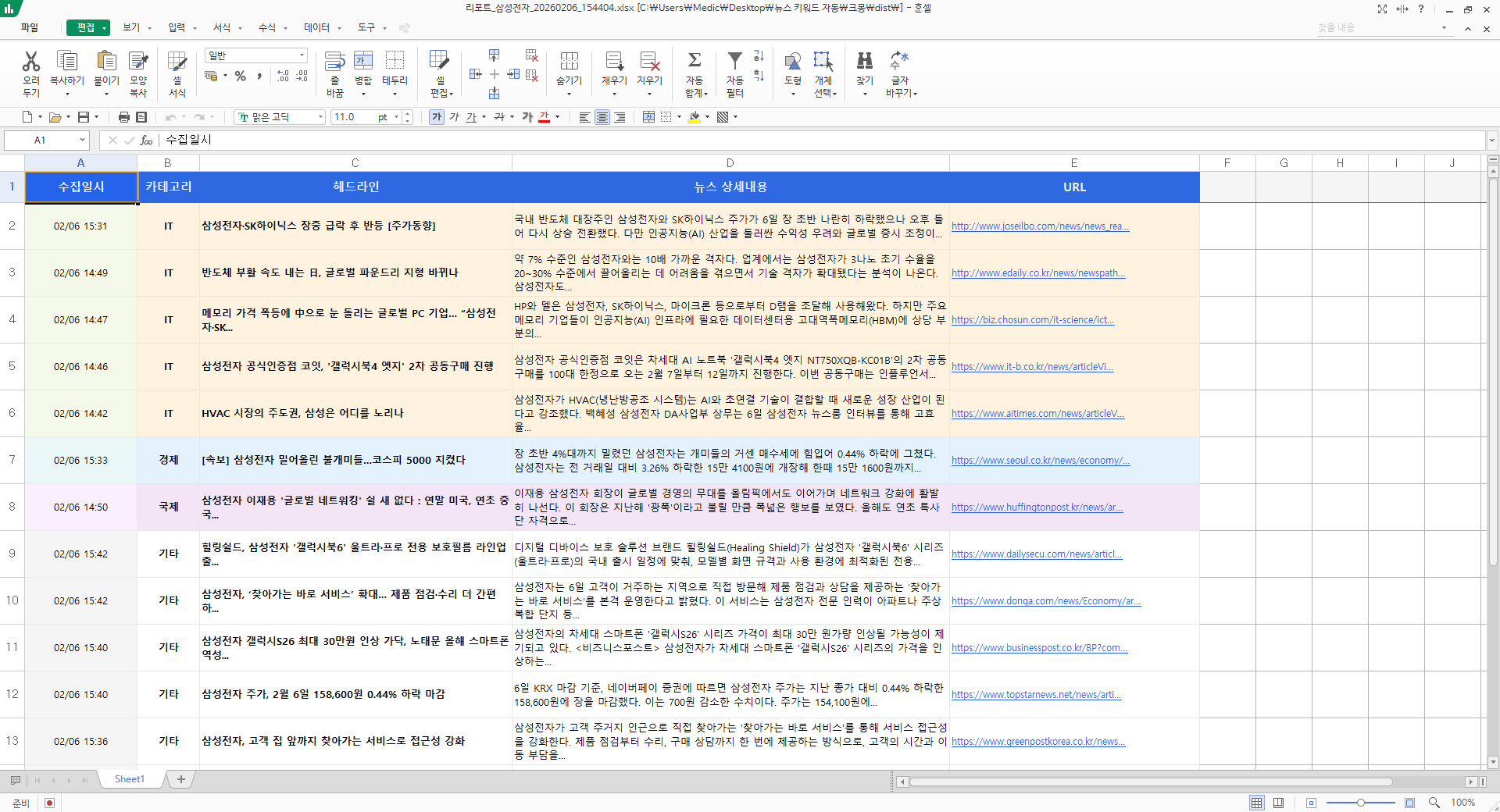Click the macro record icon in status bar

pyautogui.click(x=49, y=803)
